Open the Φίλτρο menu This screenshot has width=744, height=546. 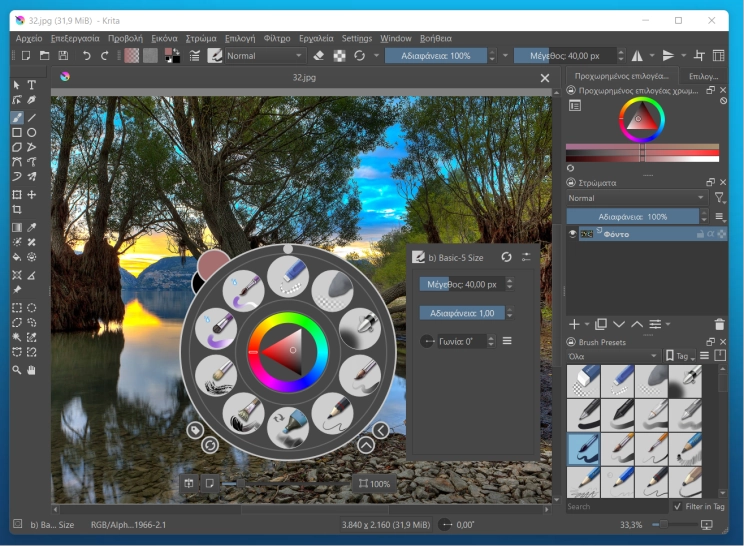[x=277, y=38]
